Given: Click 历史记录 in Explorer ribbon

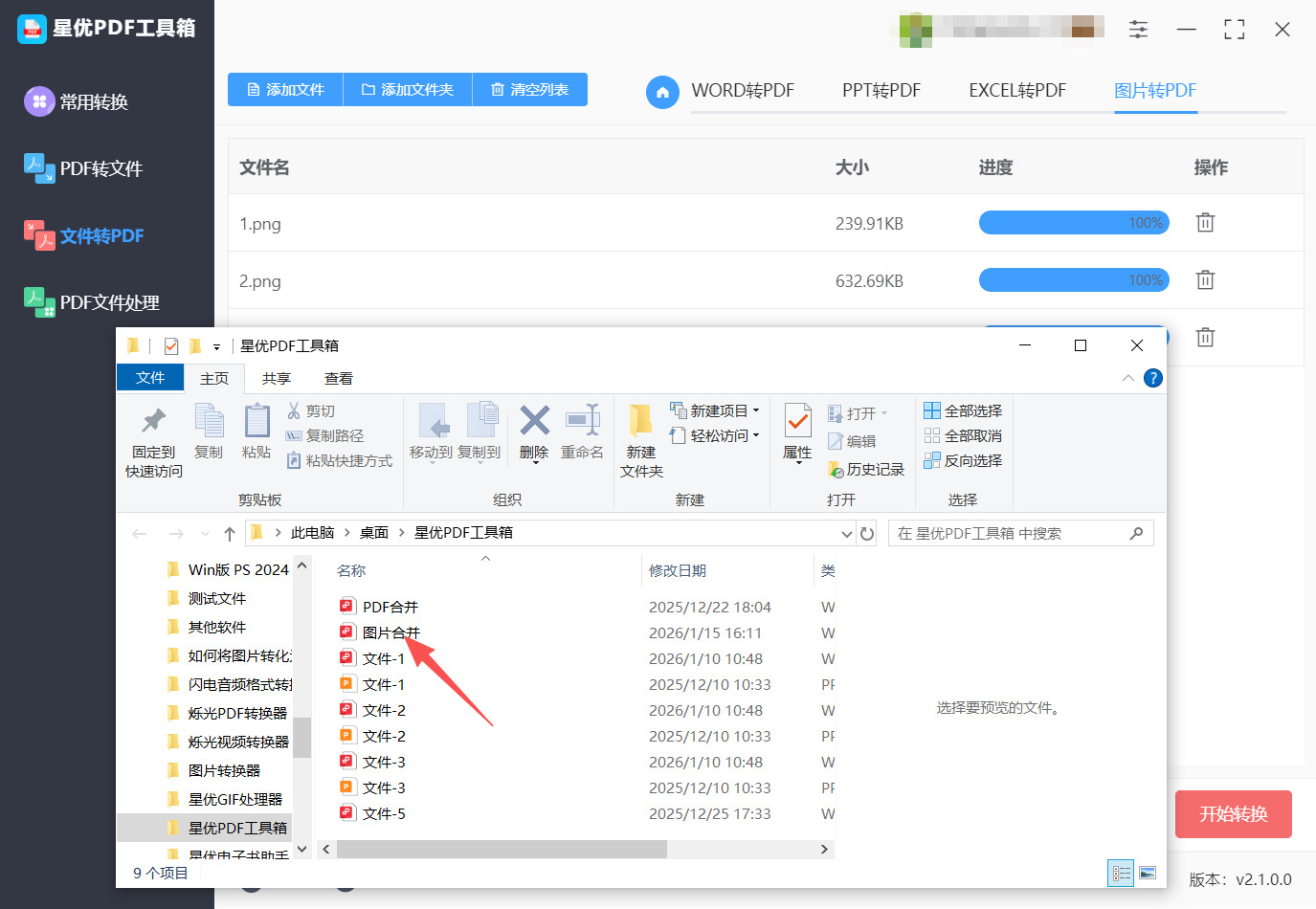Looking at the screenshot, I should tap(866, 470).
